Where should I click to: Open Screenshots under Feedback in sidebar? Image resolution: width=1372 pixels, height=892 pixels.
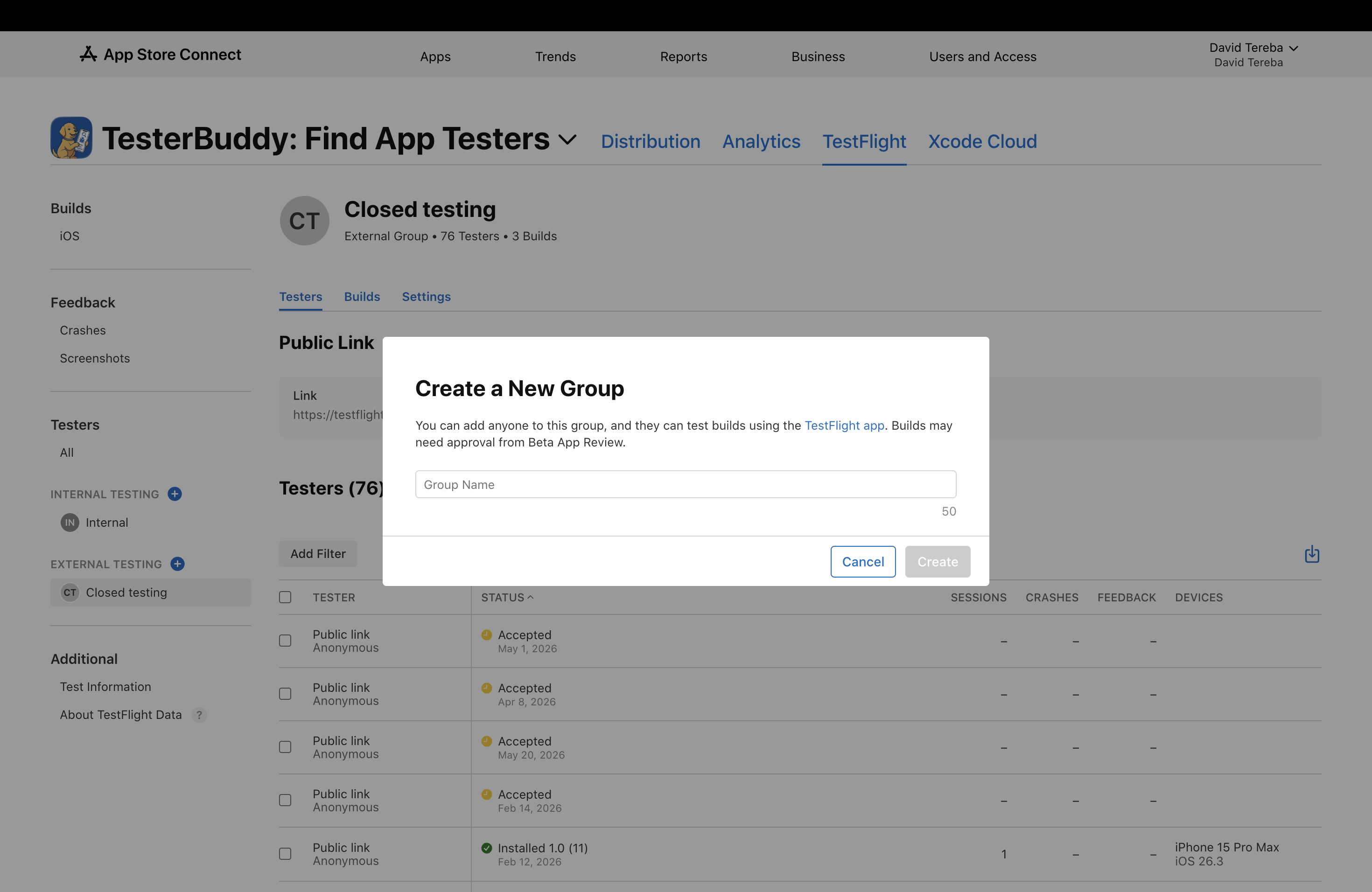tap(95, 358)
